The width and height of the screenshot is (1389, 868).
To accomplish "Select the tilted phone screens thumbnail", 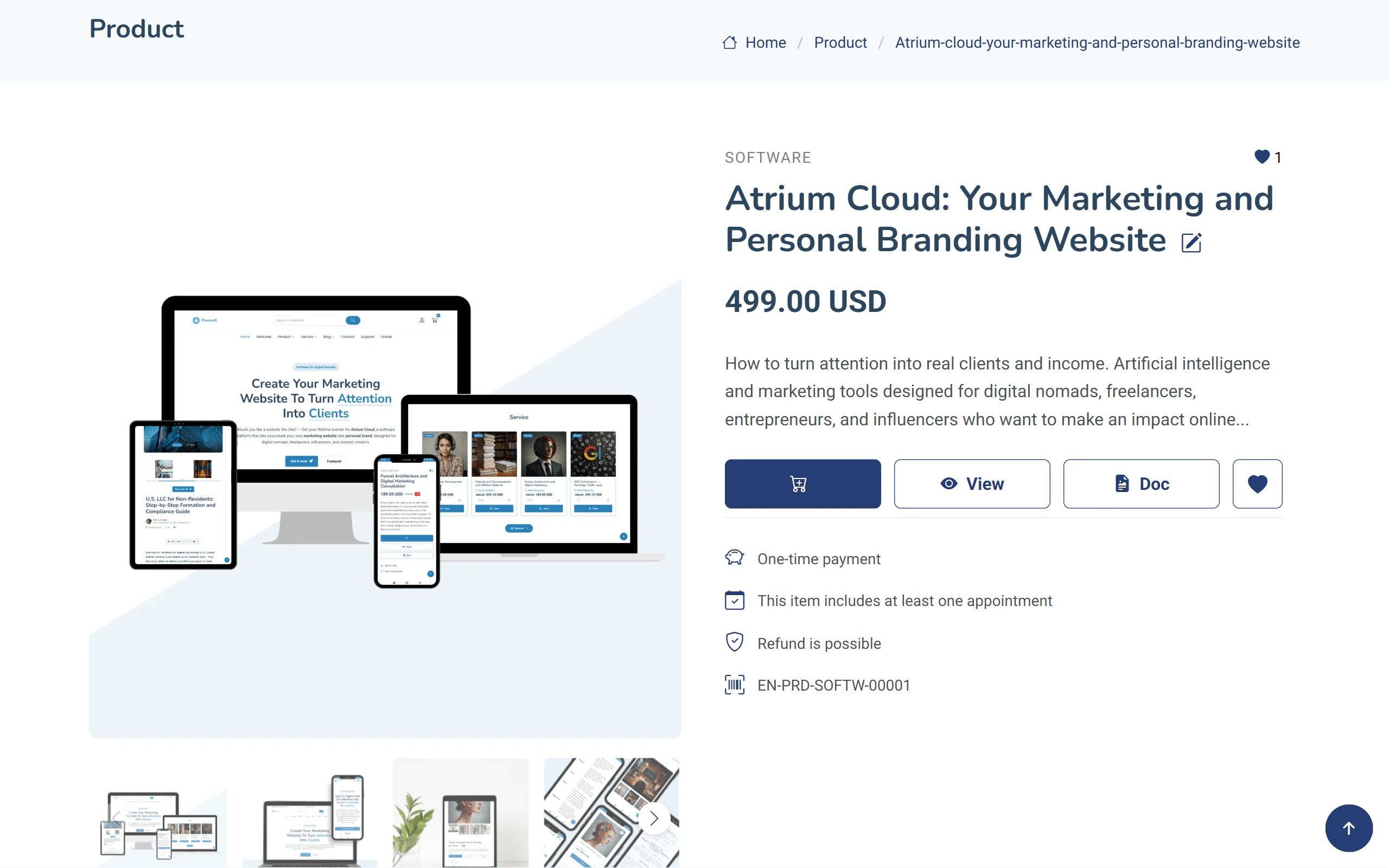I will pos(612,813).
